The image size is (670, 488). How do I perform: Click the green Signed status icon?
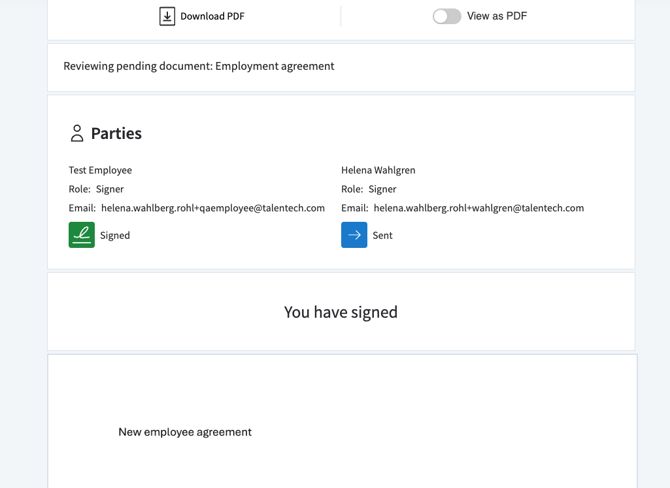coord(82,235)
